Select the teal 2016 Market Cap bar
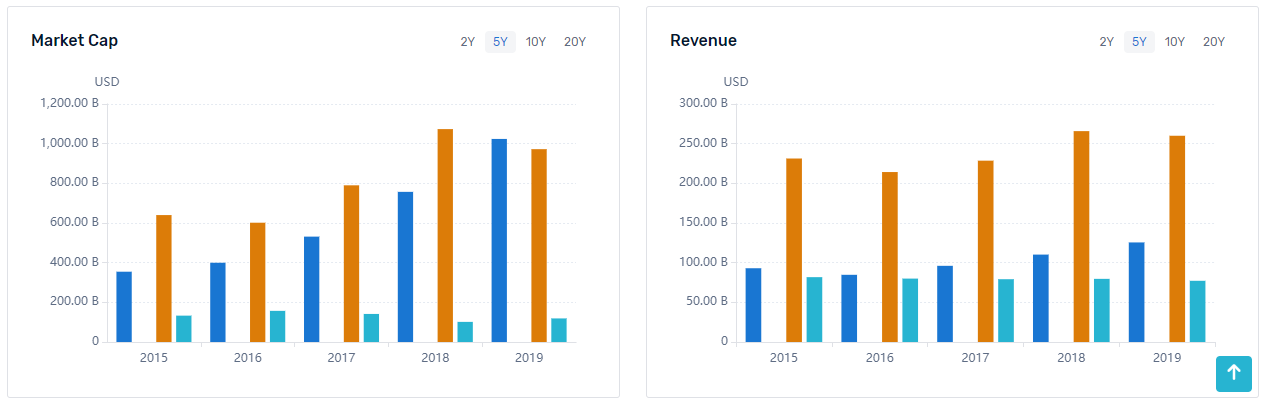The width and height of the screenshot is (1264, 407). click(x=277, y=327)
